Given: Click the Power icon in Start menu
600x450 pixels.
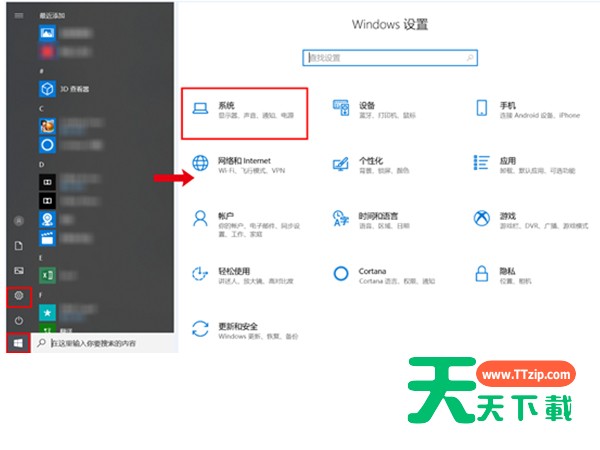Looking at the screenshot, I should (x=19, y=320).
